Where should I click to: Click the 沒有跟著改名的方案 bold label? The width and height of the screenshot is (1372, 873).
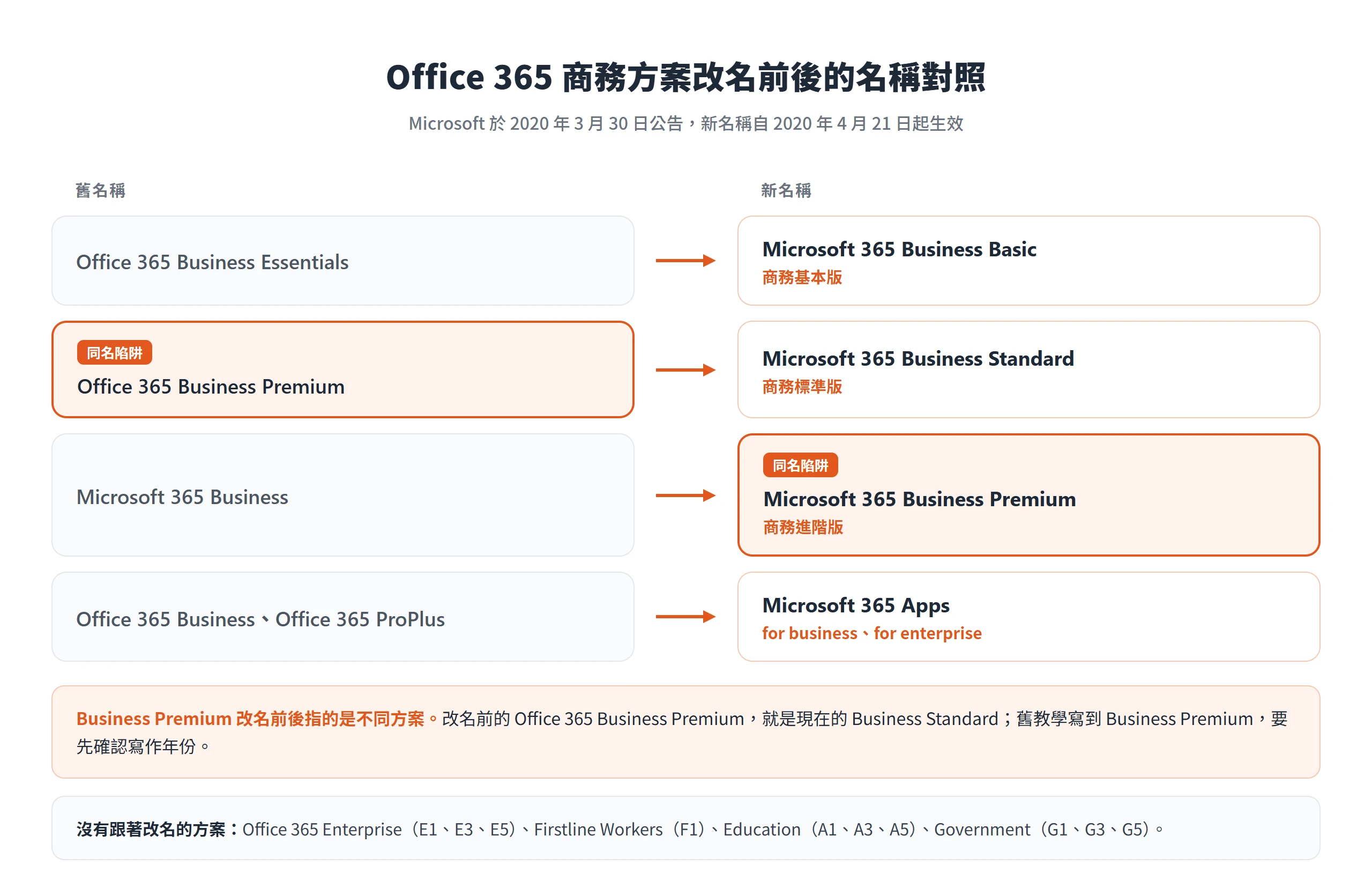coord(158,829)
